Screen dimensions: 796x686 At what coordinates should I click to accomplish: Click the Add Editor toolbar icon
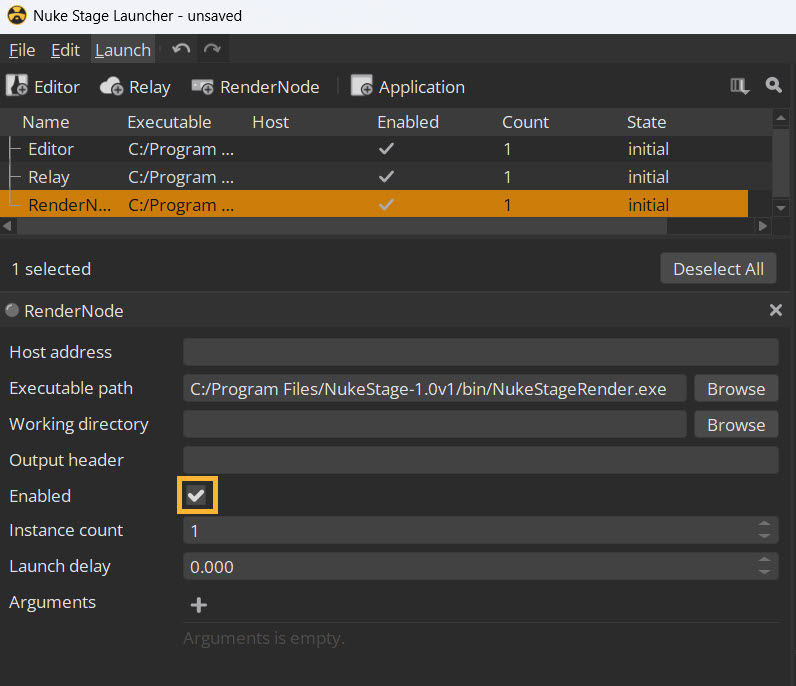click(18, 87)
